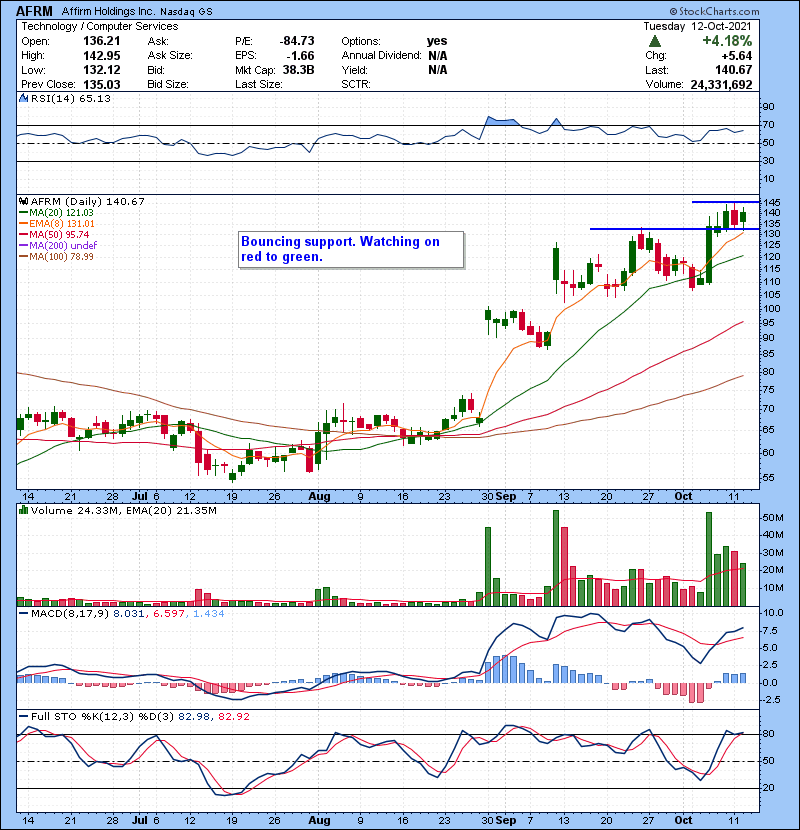Screen dimensions: 800x830
Task: Click the P/E value -84.73
Action: [297, 41]
